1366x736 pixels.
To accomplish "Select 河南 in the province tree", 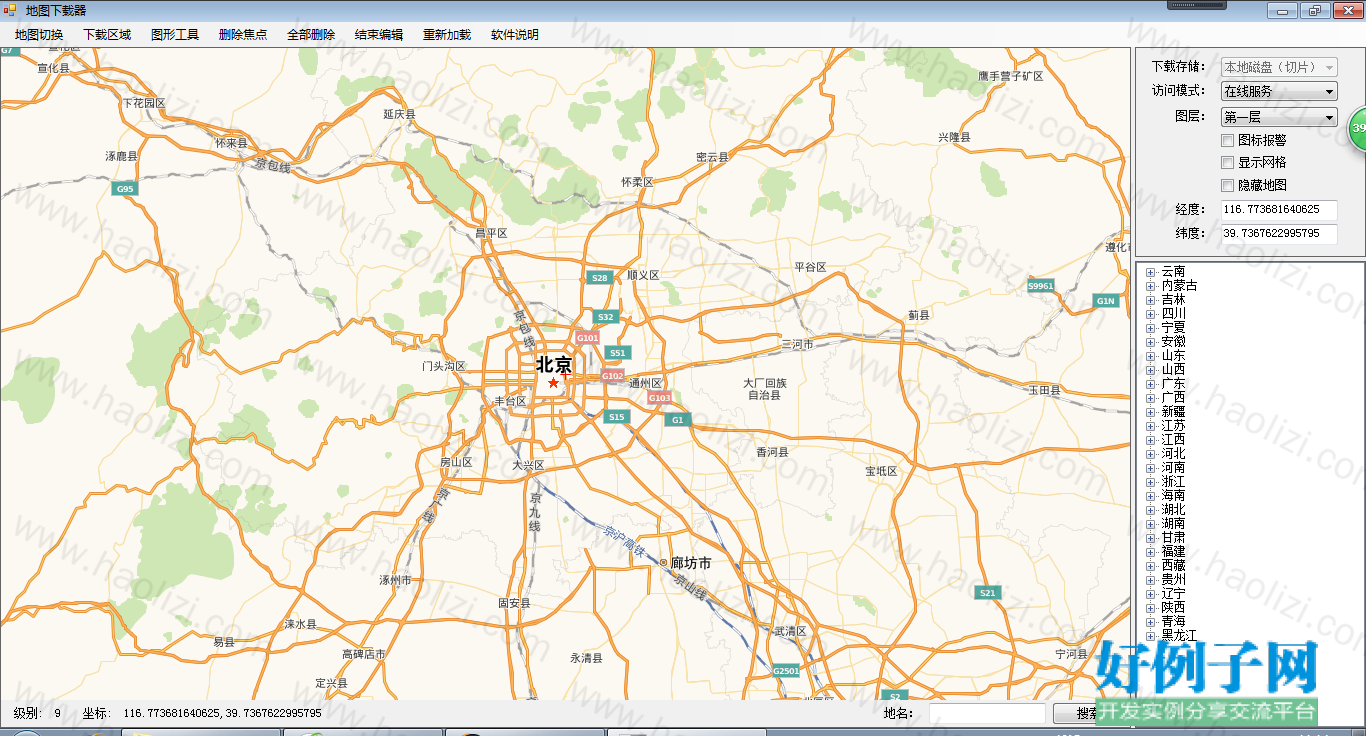I will pyautogui.click(x=1173, y=468).
